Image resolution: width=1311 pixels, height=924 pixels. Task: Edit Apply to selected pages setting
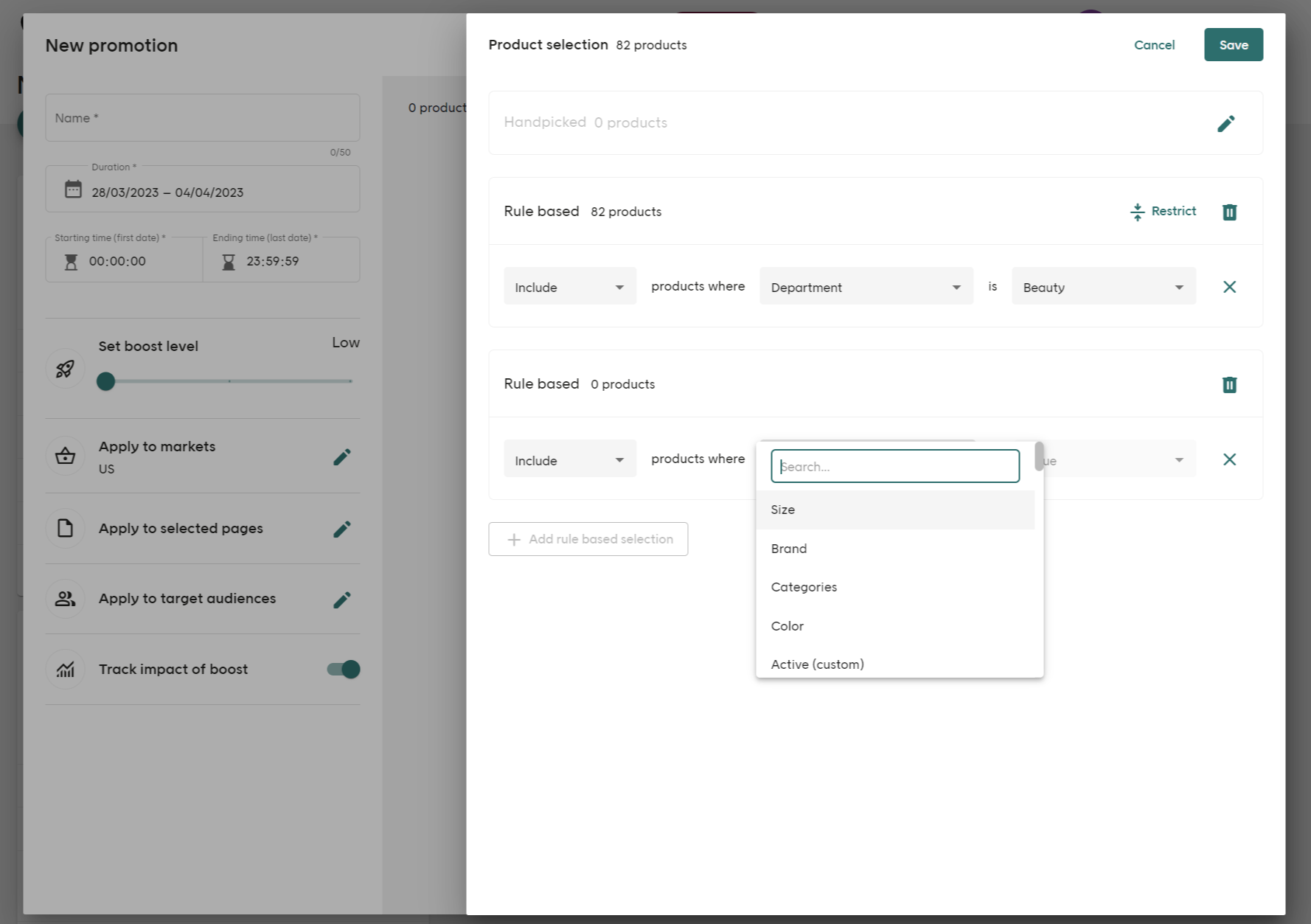[341, 529]
